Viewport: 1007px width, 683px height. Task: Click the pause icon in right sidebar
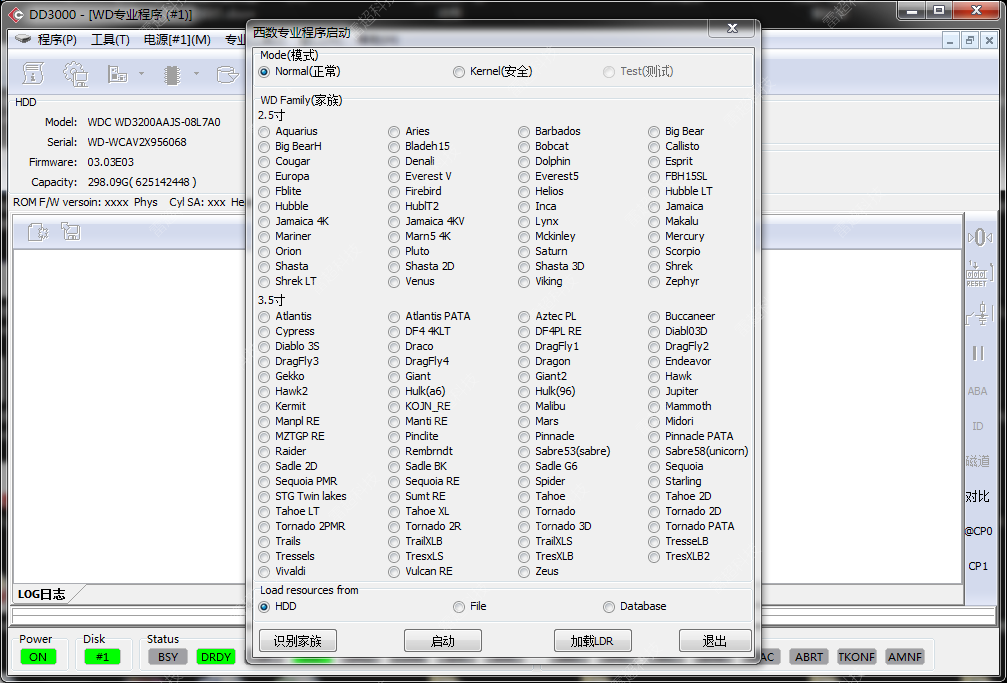click(978, 353)
